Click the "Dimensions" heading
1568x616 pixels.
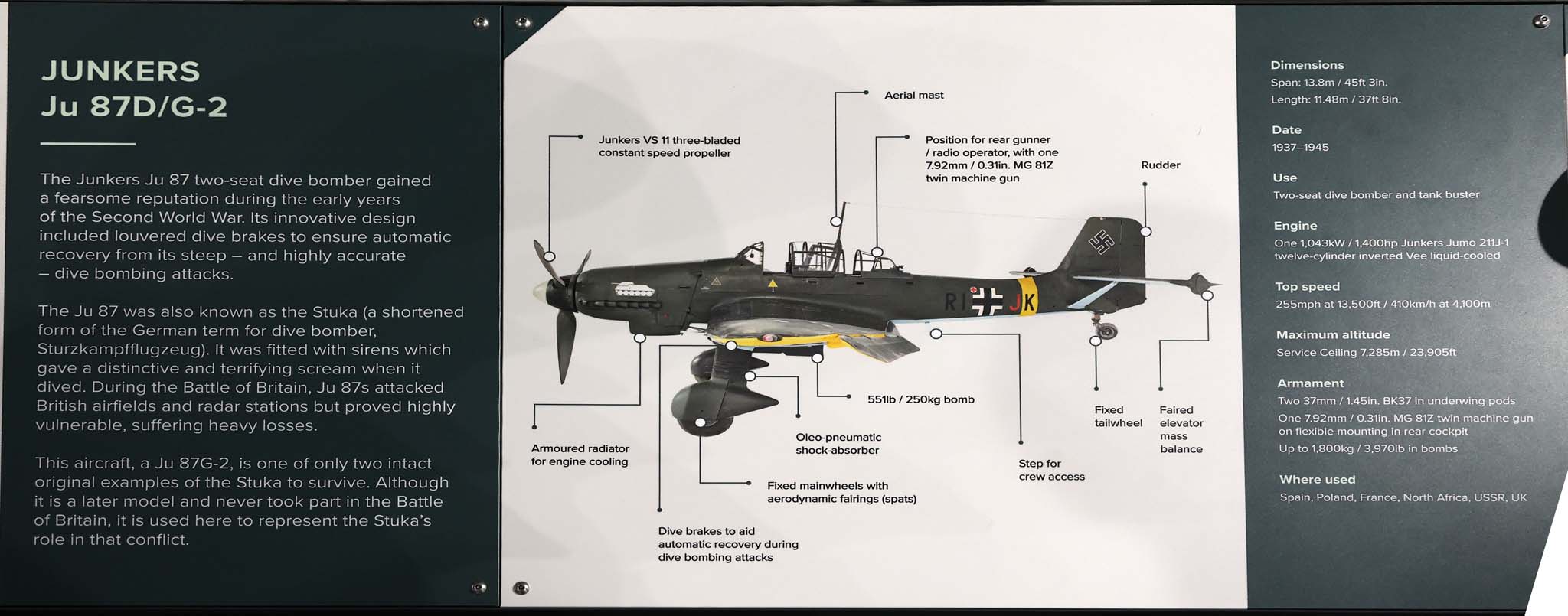(1307, 65)
